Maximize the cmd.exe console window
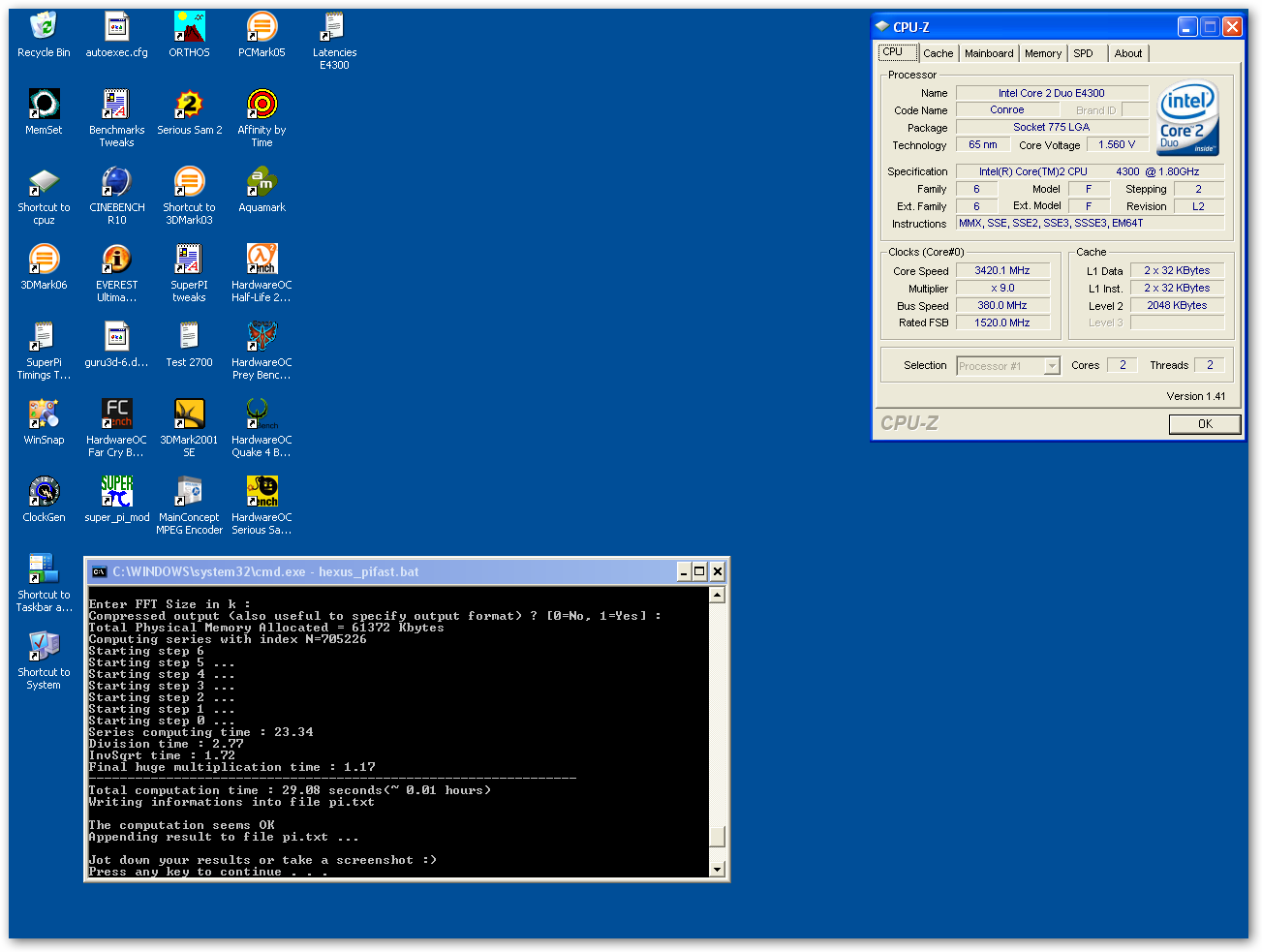The image size is (1262, 952). [x=699, y=571]
